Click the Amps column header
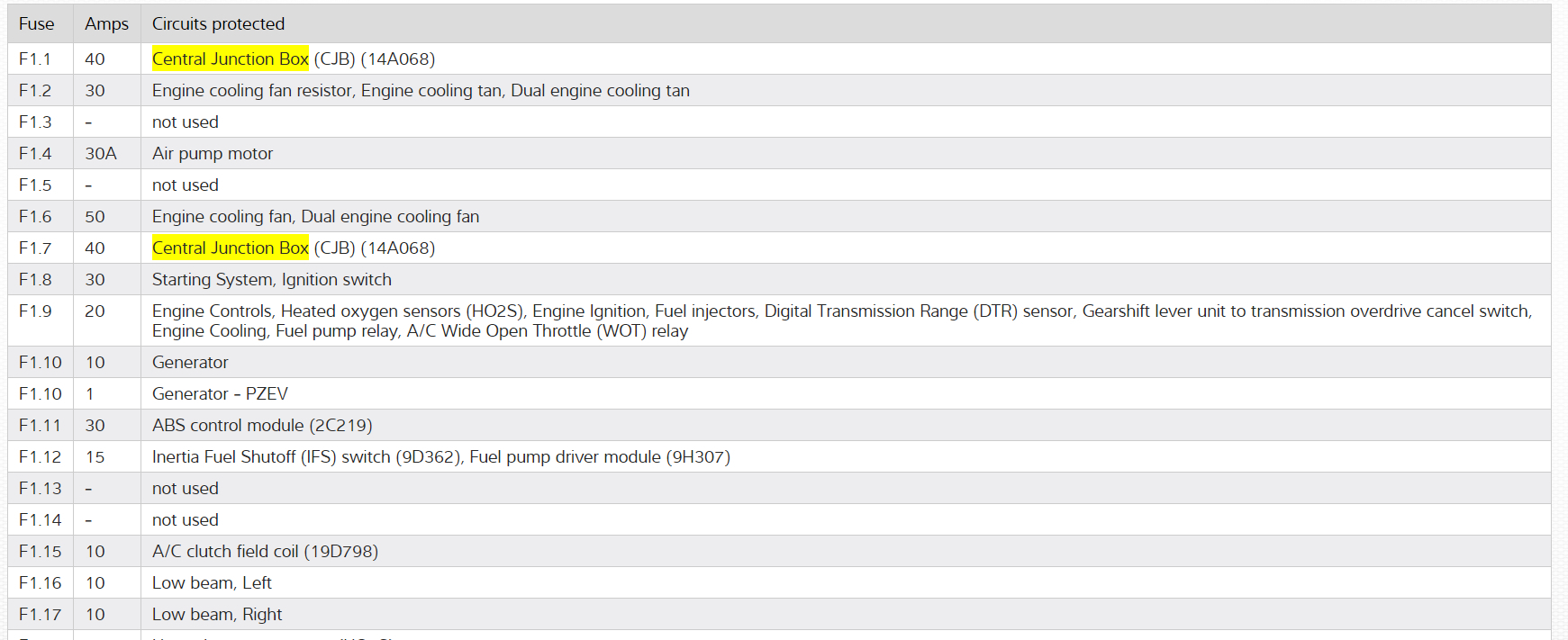1568x640 pixels. [x=106, y=24]
